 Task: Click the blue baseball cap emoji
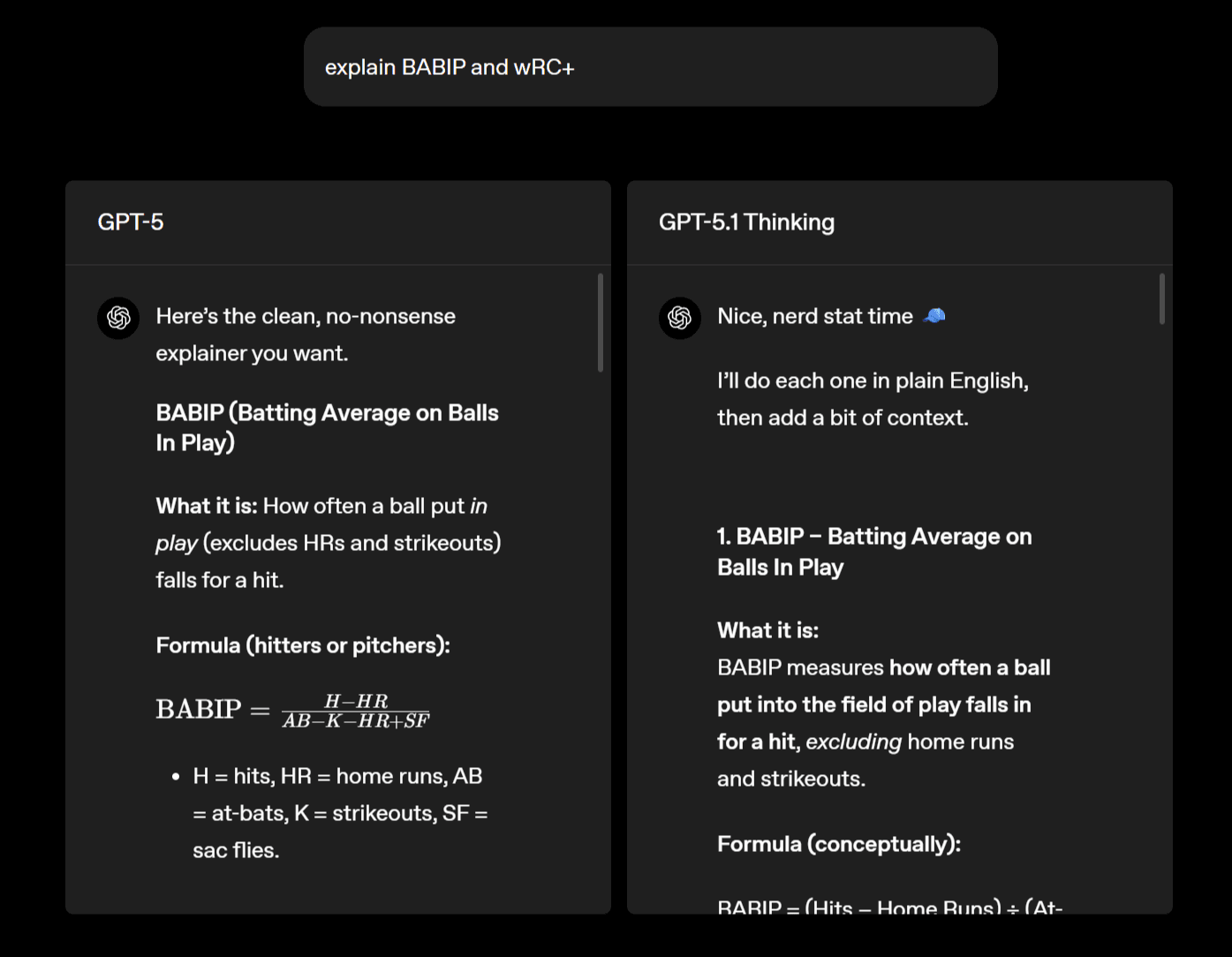(934, 316)
